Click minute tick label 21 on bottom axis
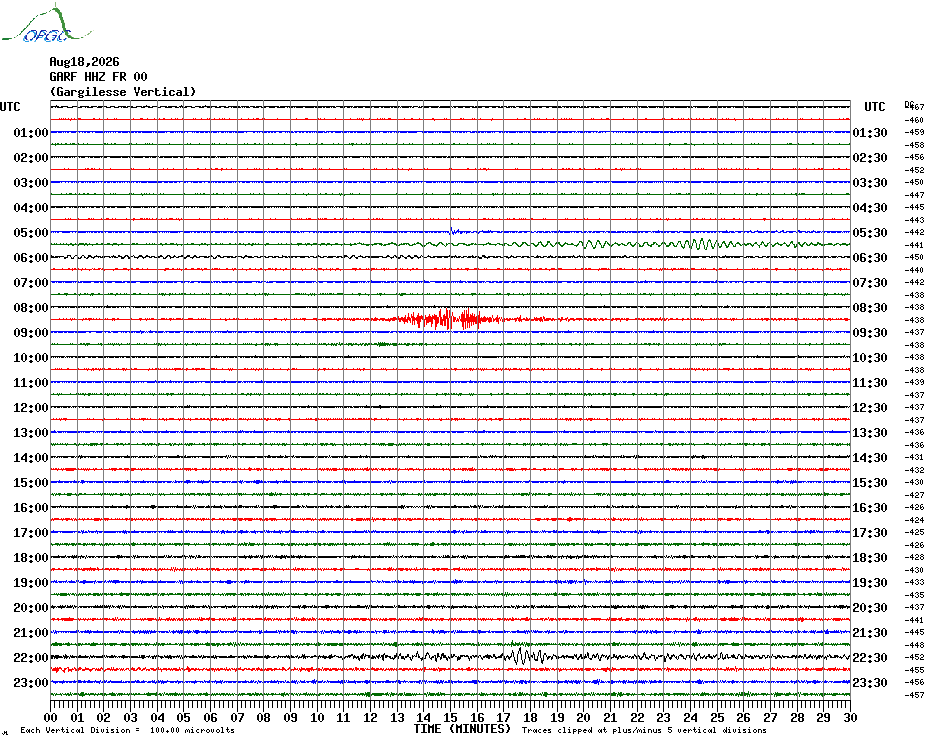The image size is (930, 744). pos(610,718)
